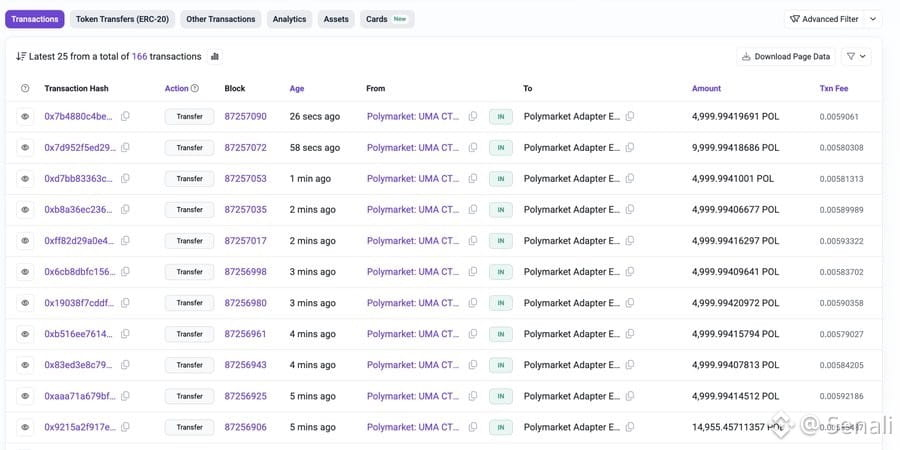This screenshot has width=900, height=450.
Task: Open Token Transfers (ERC-20) tab
Action: pyautogui.click(x=122, y=19)
